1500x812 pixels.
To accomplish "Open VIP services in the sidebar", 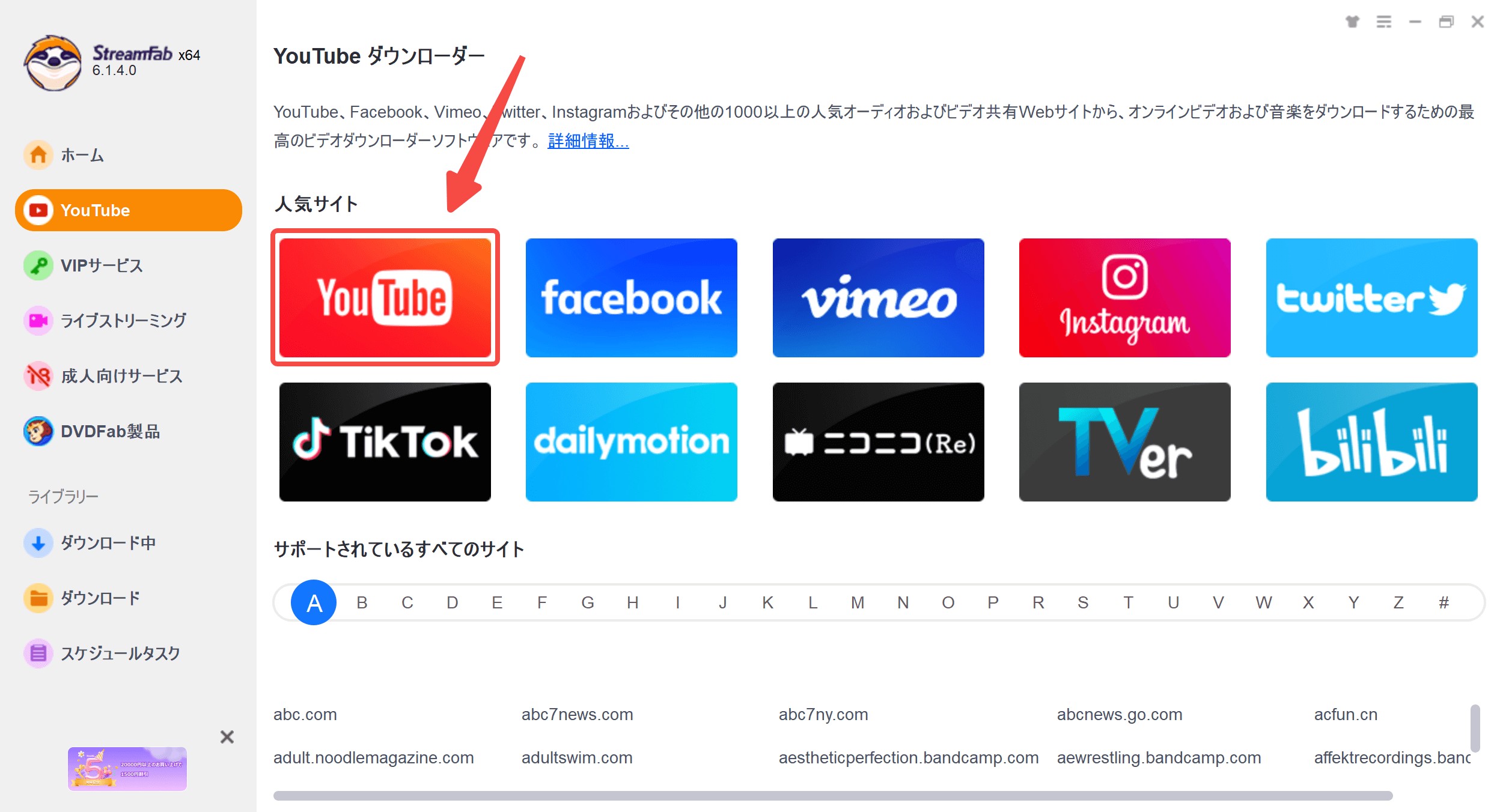I will pyautogui.click(x=84, y=265).
